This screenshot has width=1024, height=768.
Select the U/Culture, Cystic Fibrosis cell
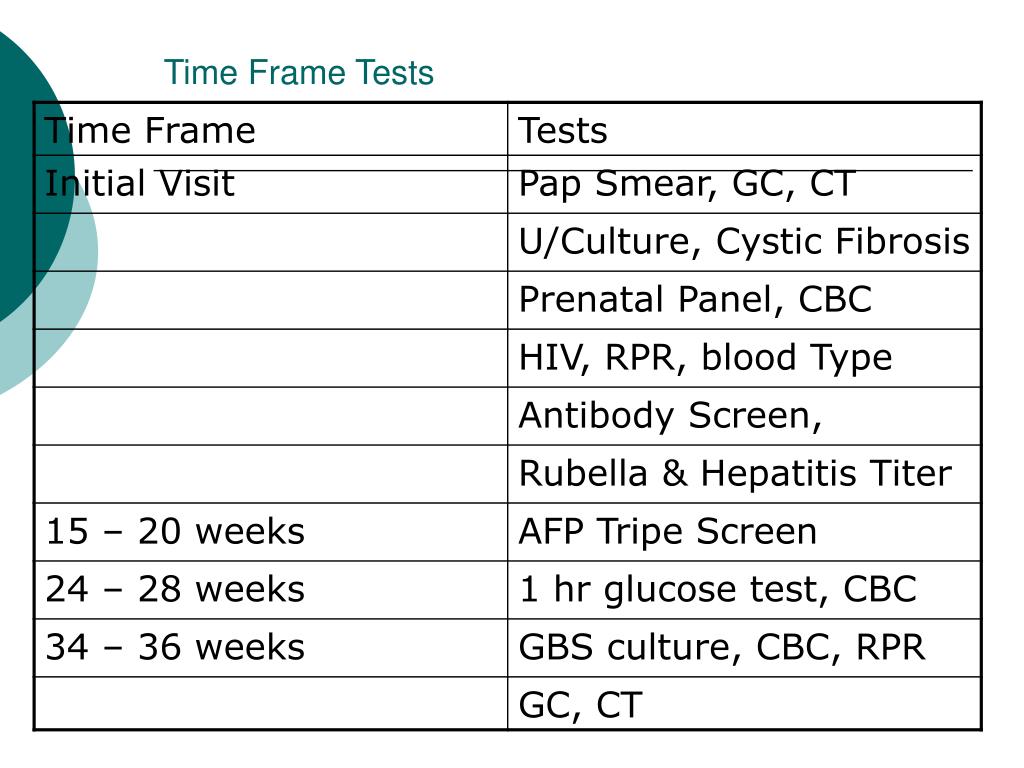coord(744,242)
